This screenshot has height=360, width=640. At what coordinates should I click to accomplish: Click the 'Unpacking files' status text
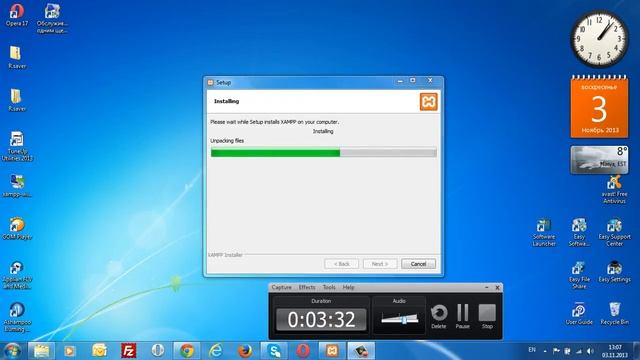click(227, 141)
